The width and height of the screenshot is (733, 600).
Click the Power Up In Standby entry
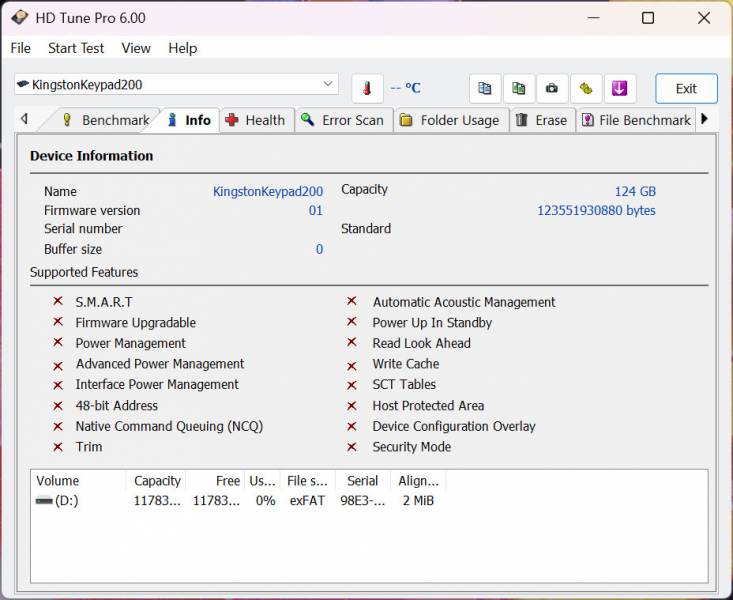click(x=432, y=323)
